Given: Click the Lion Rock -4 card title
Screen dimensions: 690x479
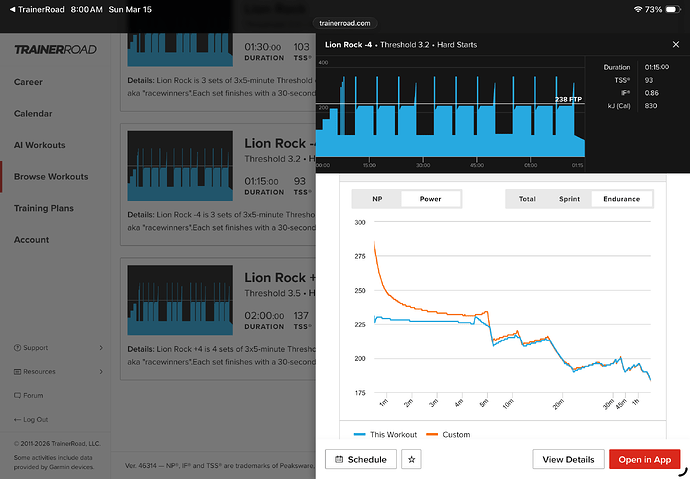Looking at the screenshot, I should click(x=280, y=143).
